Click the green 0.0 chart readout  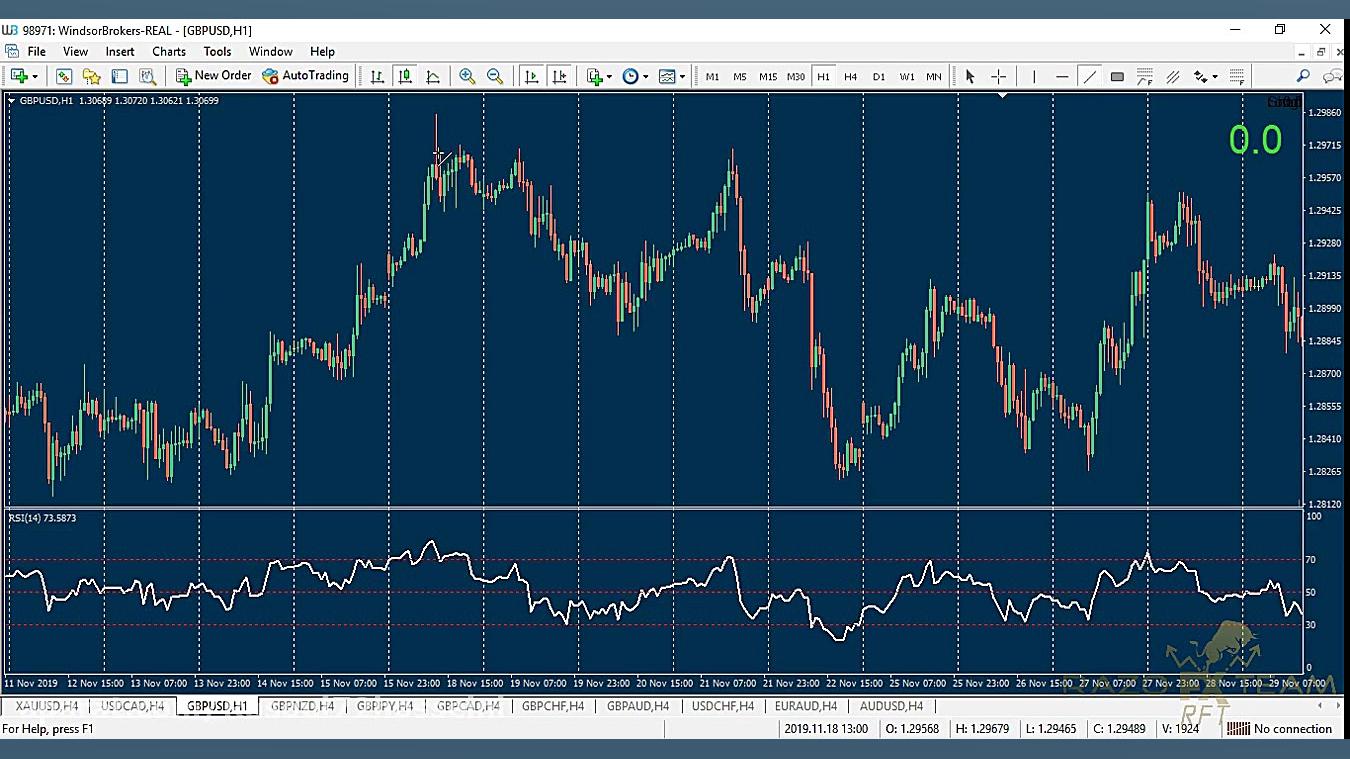point(1255,140)
